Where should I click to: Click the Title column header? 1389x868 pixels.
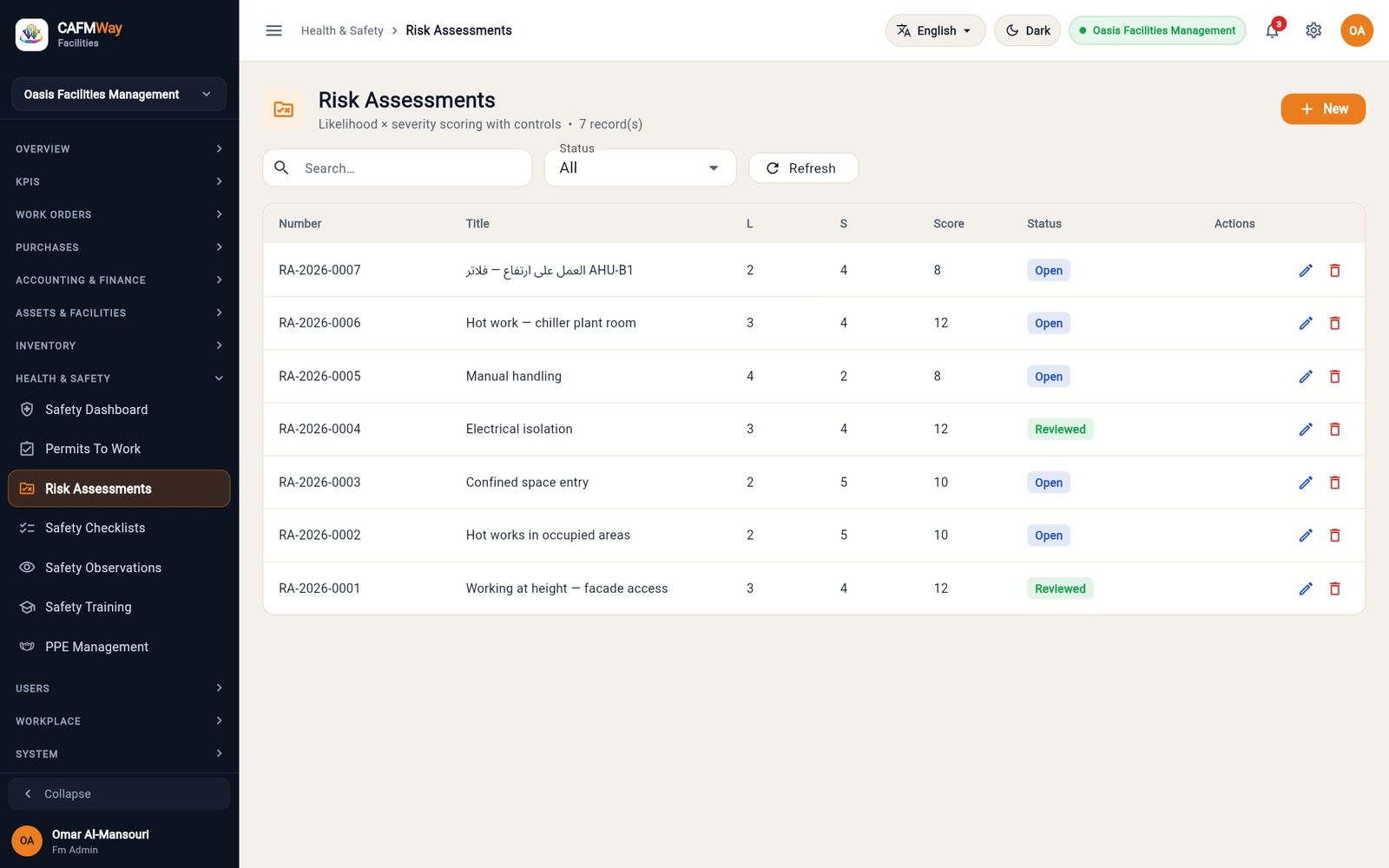pos(477,223)
